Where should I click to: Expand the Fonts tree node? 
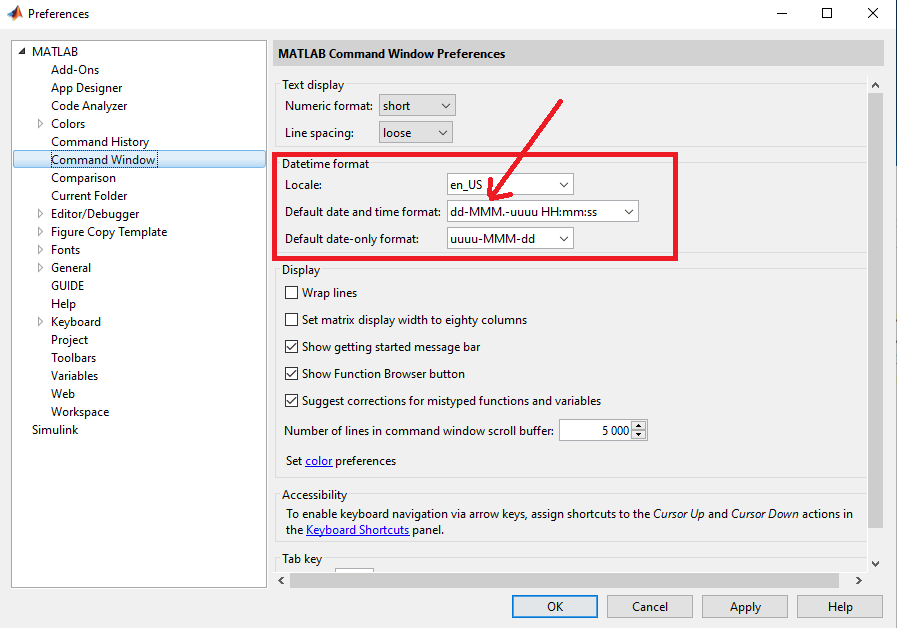click(x=40, y=249)
